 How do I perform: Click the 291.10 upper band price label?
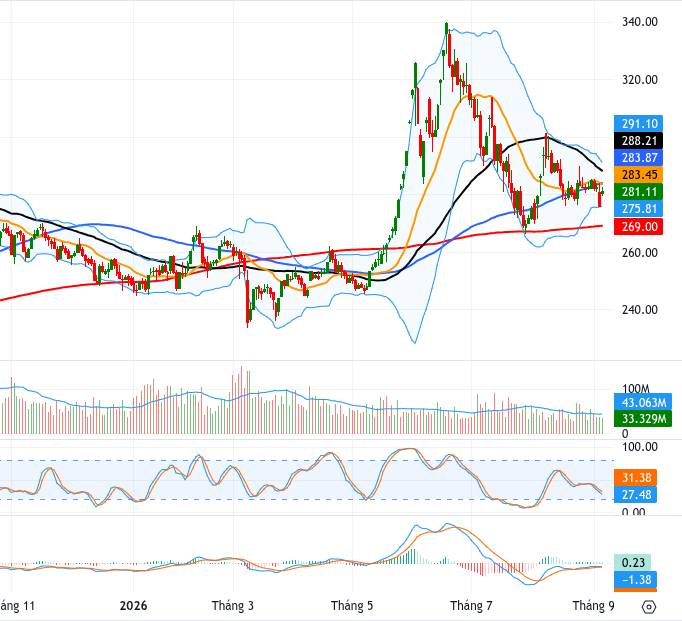click(x=638, y=124)
